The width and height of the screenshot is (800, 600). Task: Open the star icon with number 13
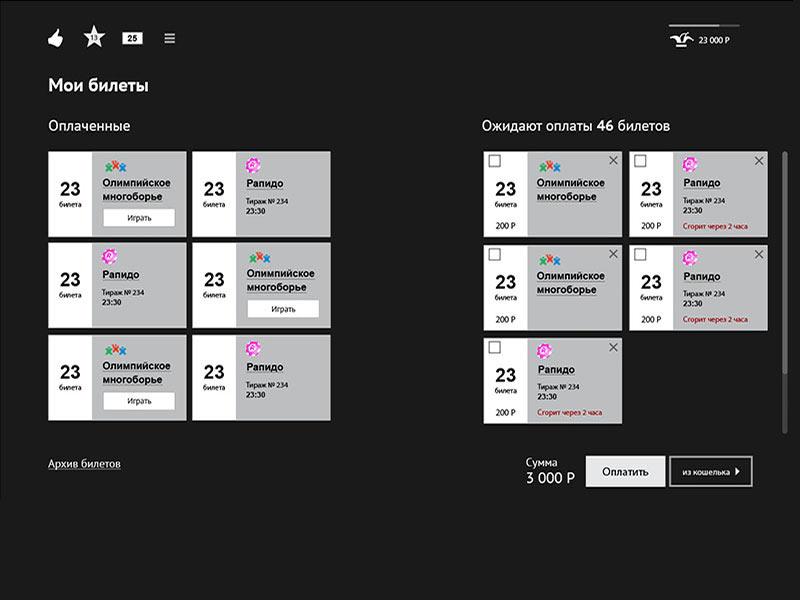pos(93,38)
